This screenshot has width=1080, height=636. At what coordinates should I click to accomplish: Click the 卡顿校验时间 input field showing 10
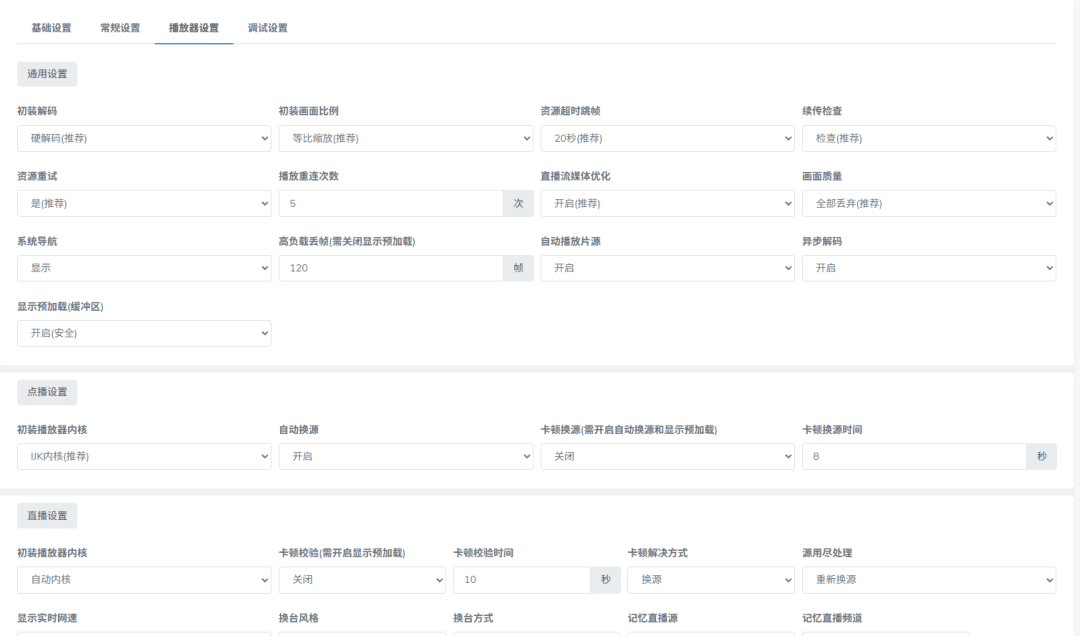coord(522,580)
